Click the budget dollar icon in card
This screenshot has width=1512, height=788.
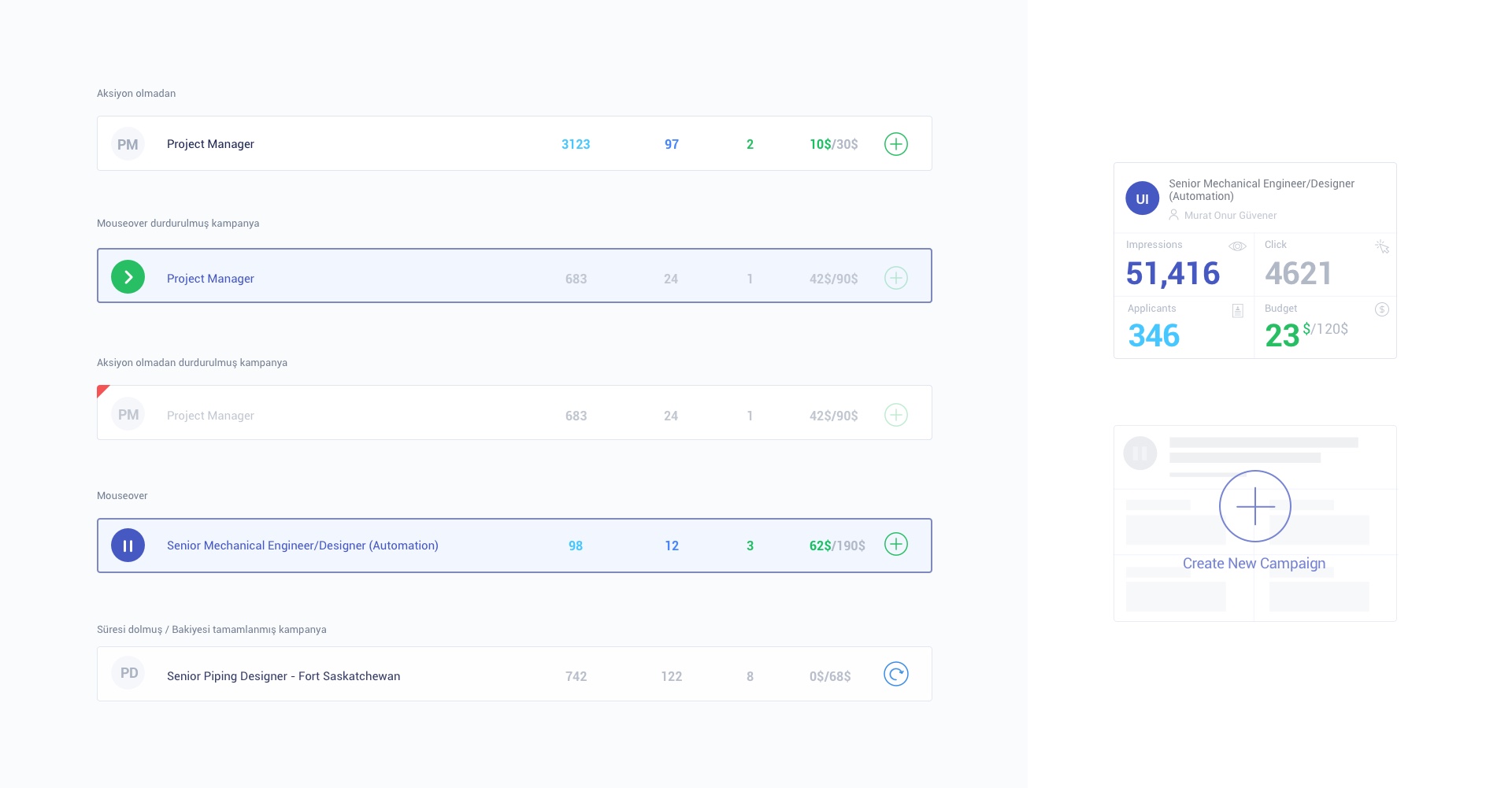[1381, 309]
